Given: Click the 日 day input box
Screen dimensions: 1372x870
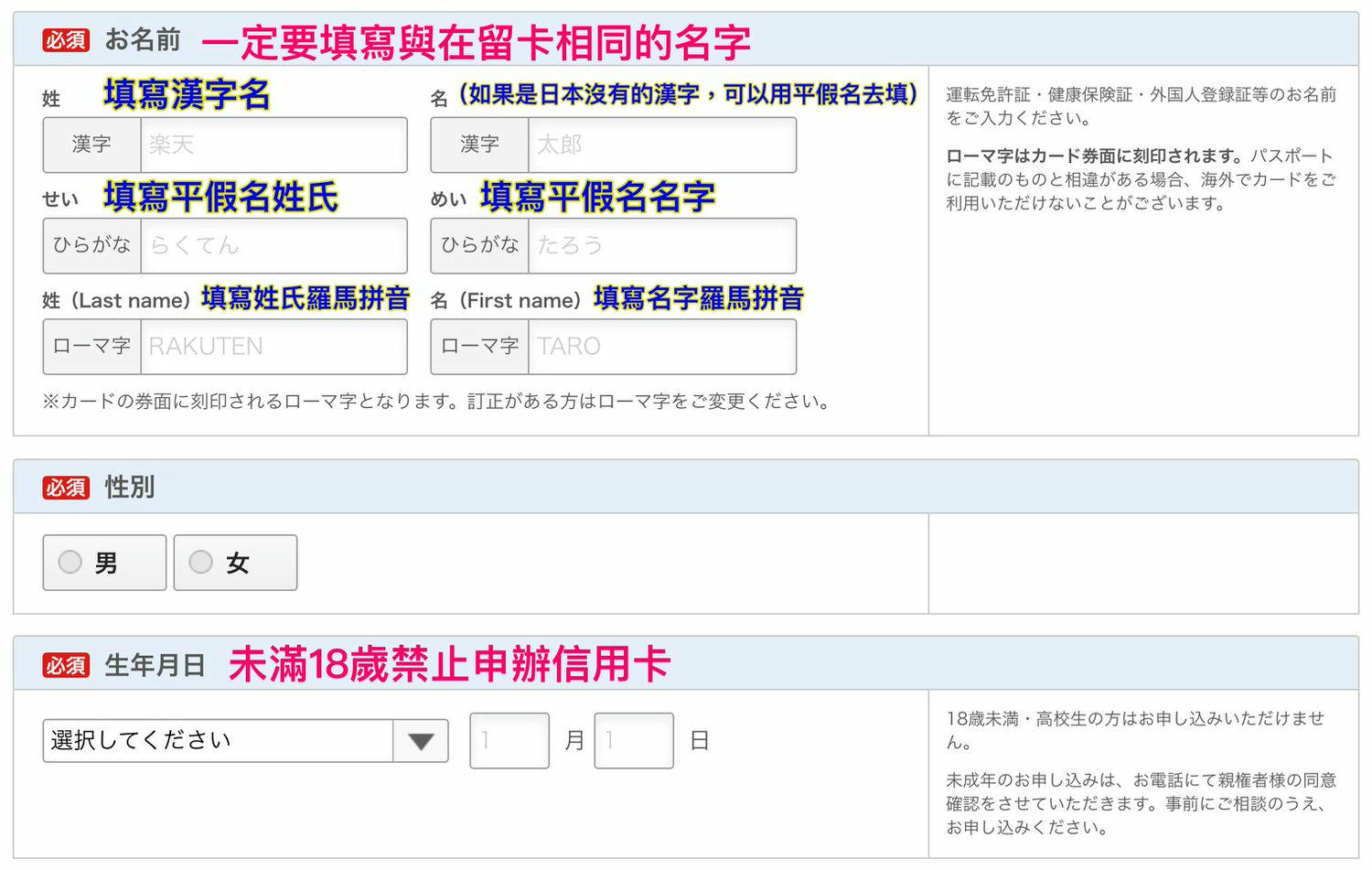Looking at the screenshot, I should 634,741.
